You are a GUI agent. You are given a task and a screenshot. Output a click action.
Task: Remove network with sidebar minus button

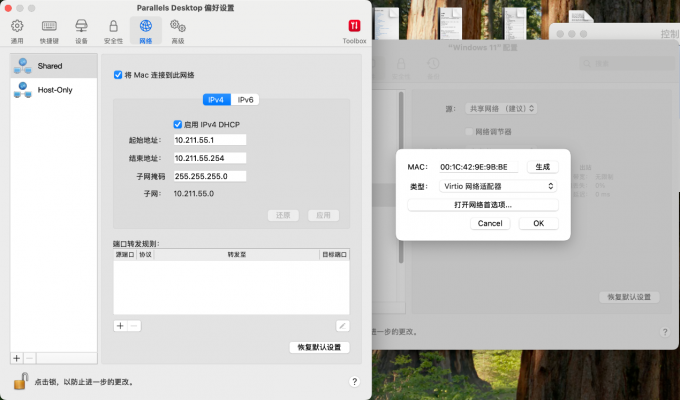pyautogui.click(x=29, y=358)
